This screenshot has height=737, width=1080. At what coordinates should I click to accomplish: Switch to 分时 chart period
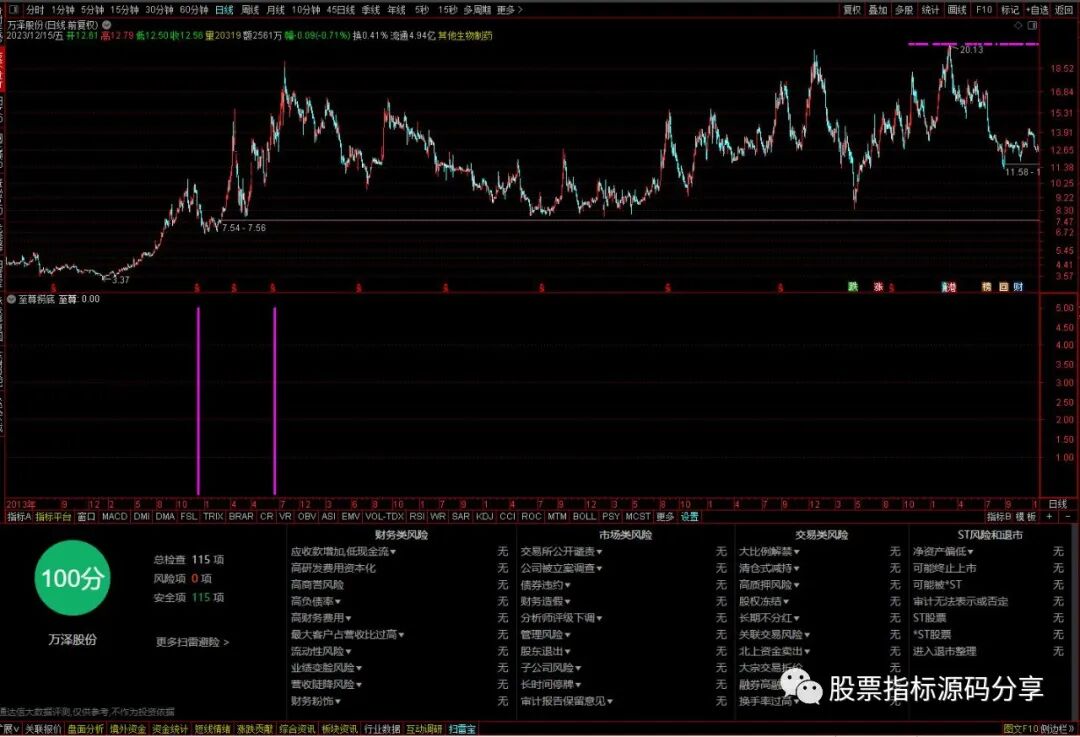pyautogui.click(x=35, y=10)
